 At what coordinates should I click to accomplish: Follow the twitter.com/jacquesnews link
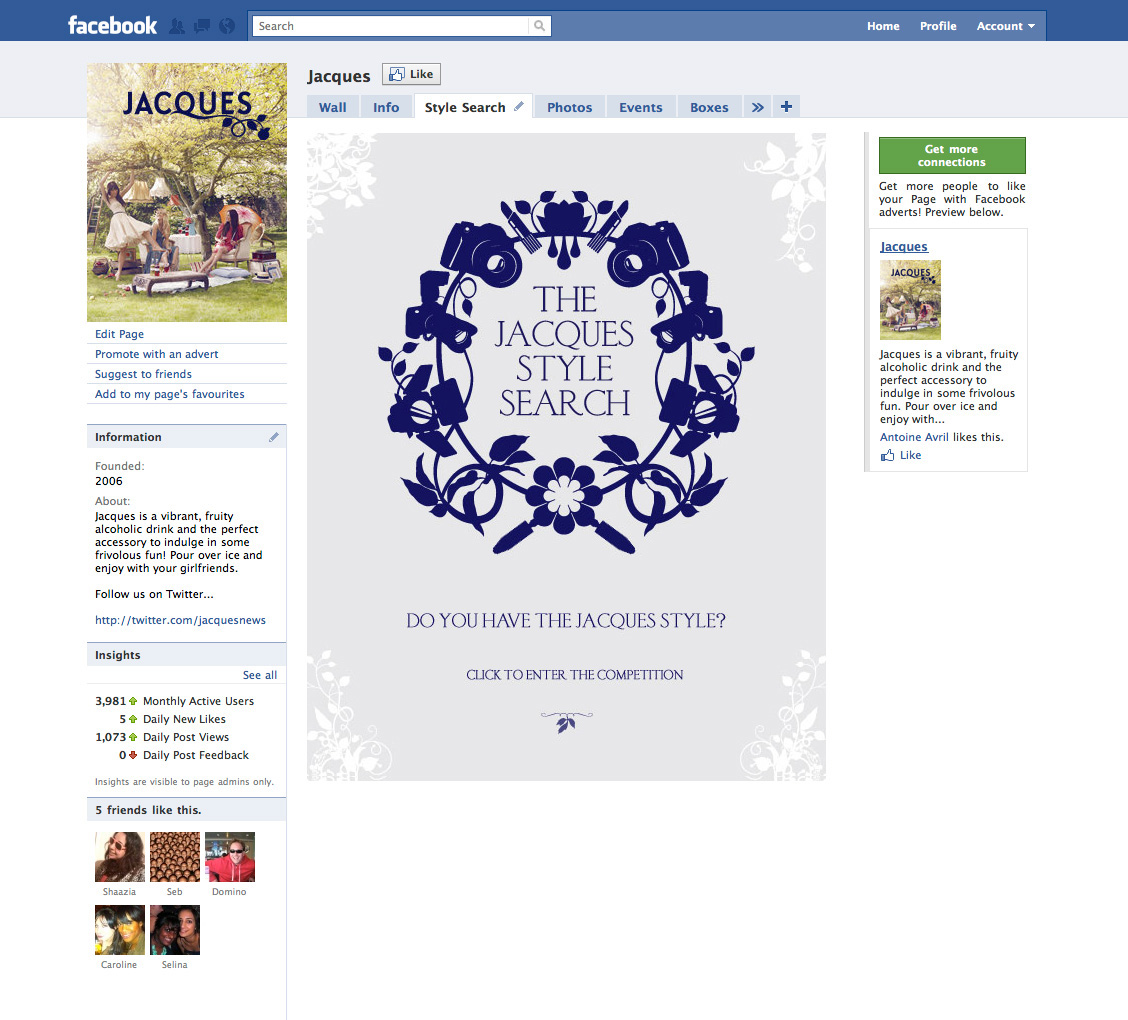coord(180,620)
